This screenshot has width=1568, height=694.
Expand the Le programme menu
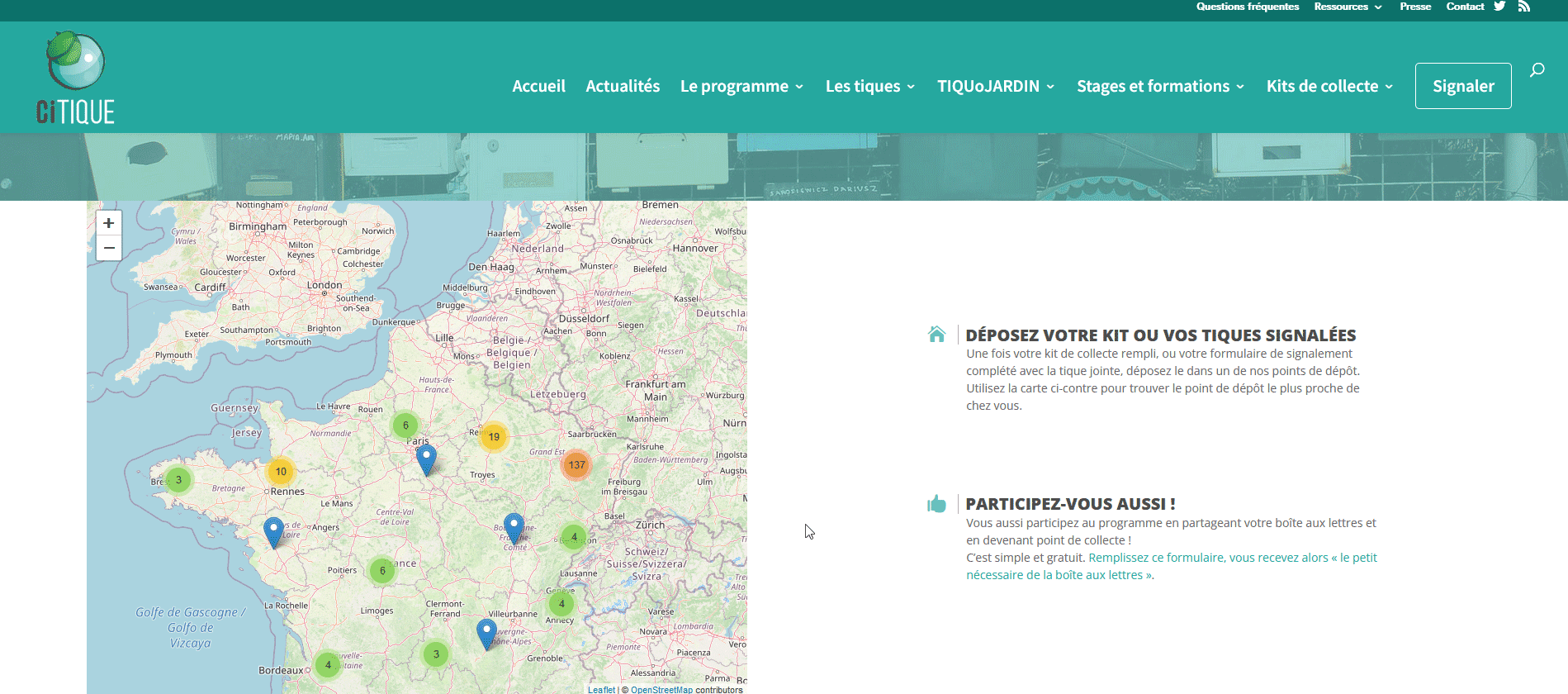click(741, 86)
